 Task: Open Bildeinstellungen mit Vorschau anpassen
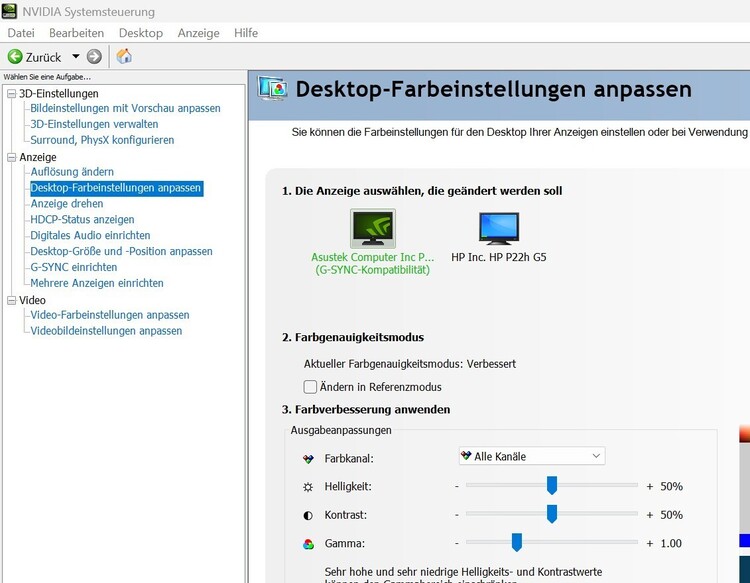(125, 109)
